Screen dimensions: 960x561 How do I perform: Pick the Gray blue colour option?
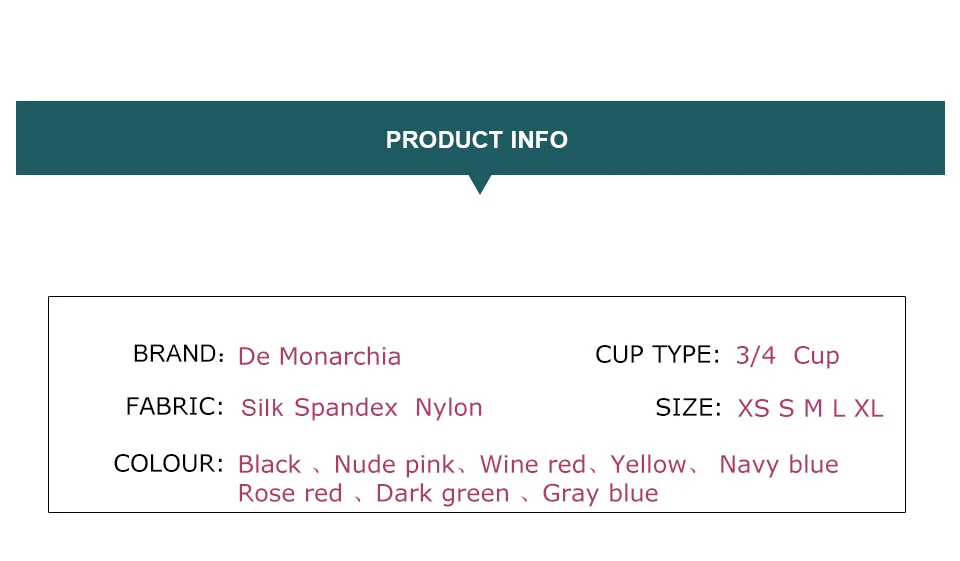click(600, 494)
